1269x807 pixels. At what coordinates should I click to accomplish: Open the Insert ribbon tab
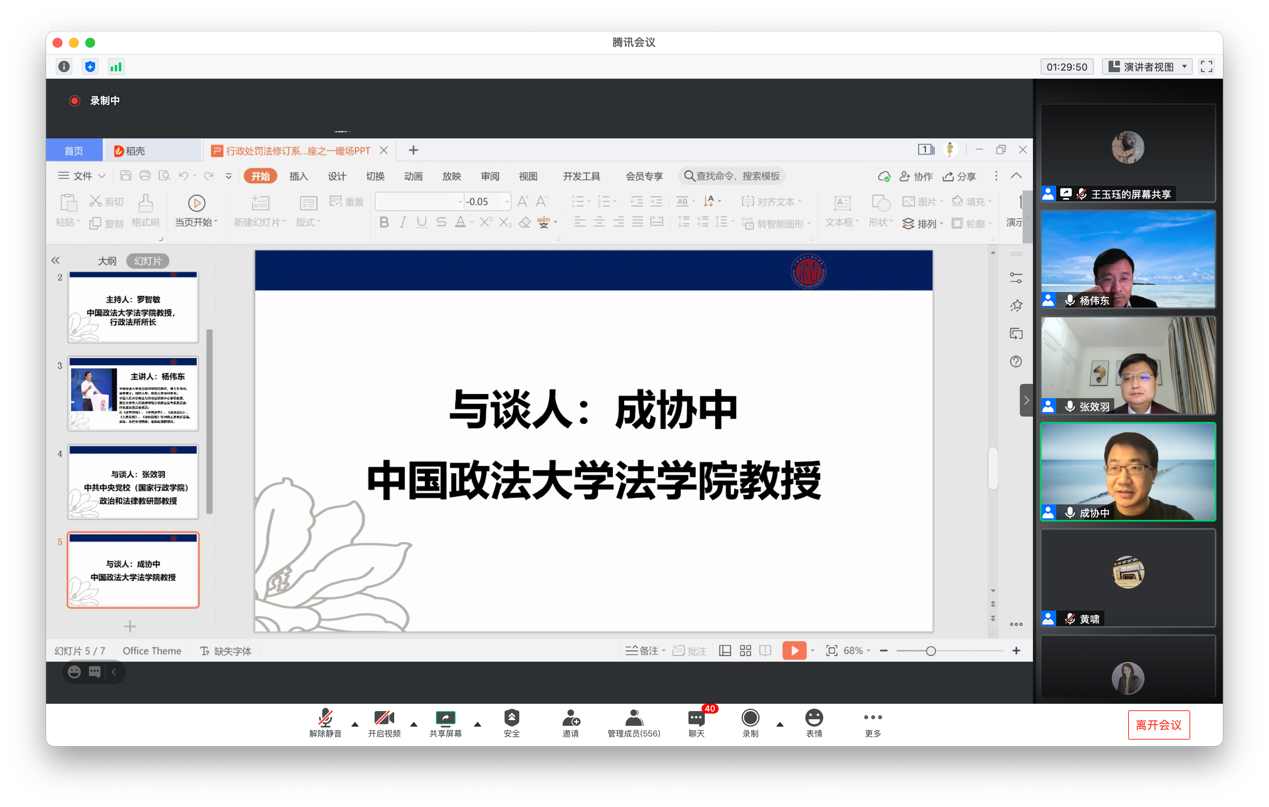(298, 177)
